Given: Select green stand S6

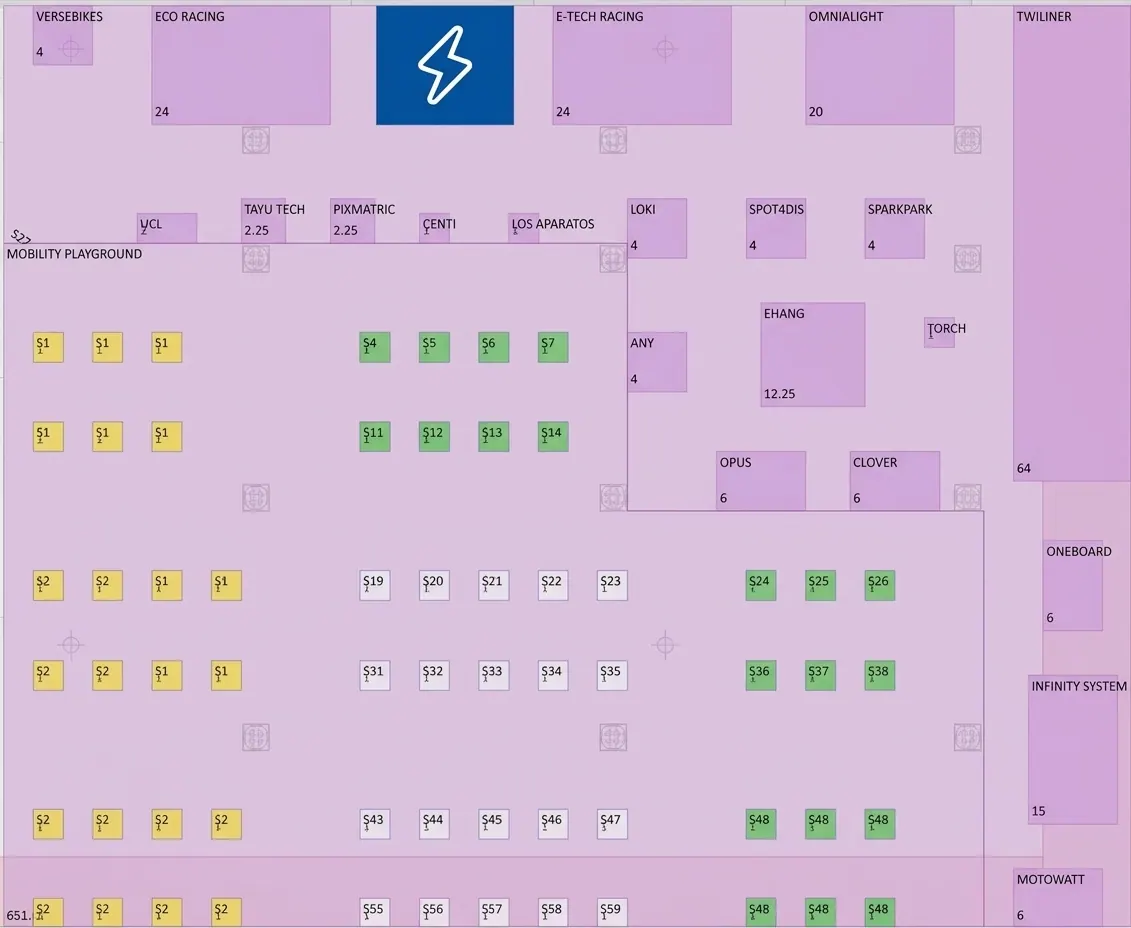Looking at the screenshot, I should 494,348.
